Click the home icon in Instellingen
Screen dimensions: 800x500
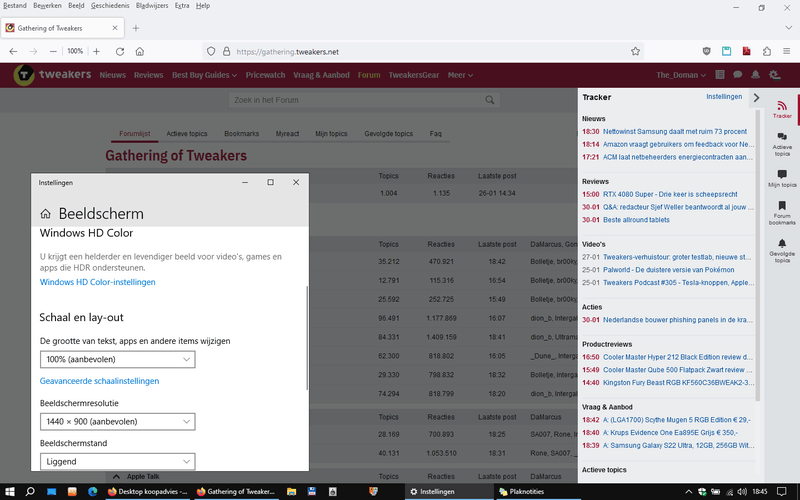(x=45, y=213)
